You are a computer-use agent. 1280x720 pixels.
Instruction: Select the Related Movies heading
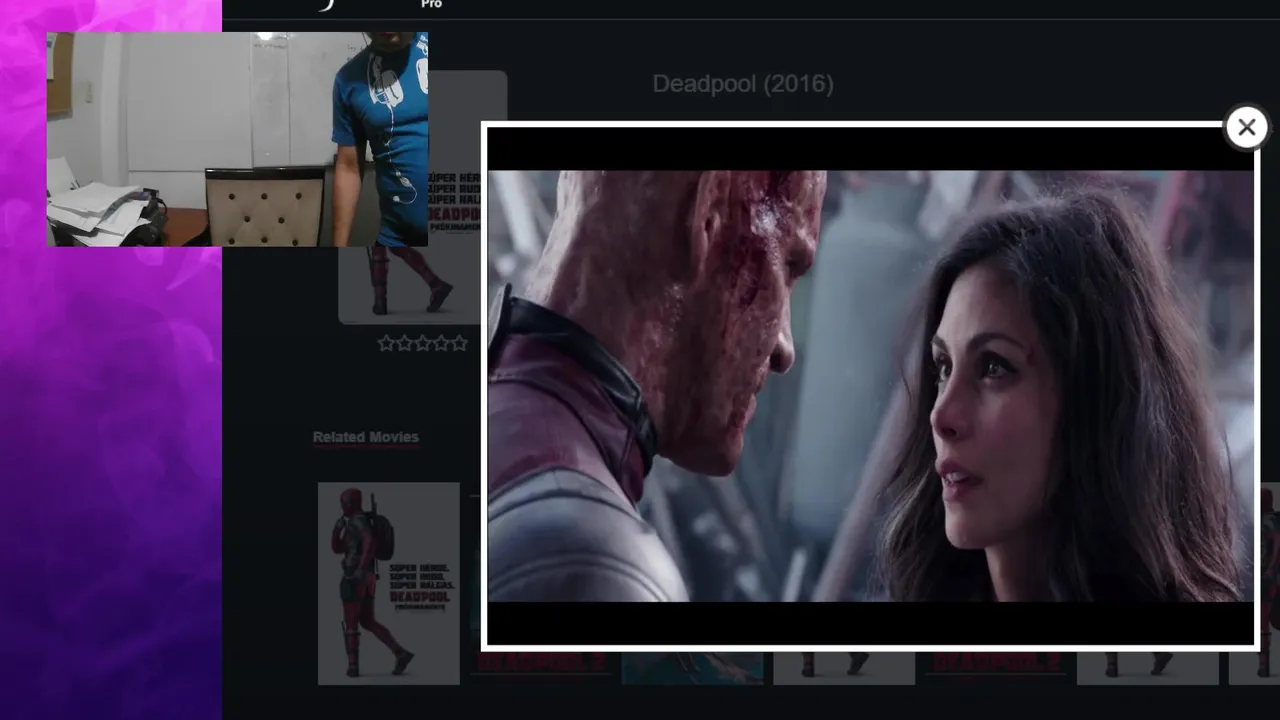pyautogui.click(x=366, y=437)
